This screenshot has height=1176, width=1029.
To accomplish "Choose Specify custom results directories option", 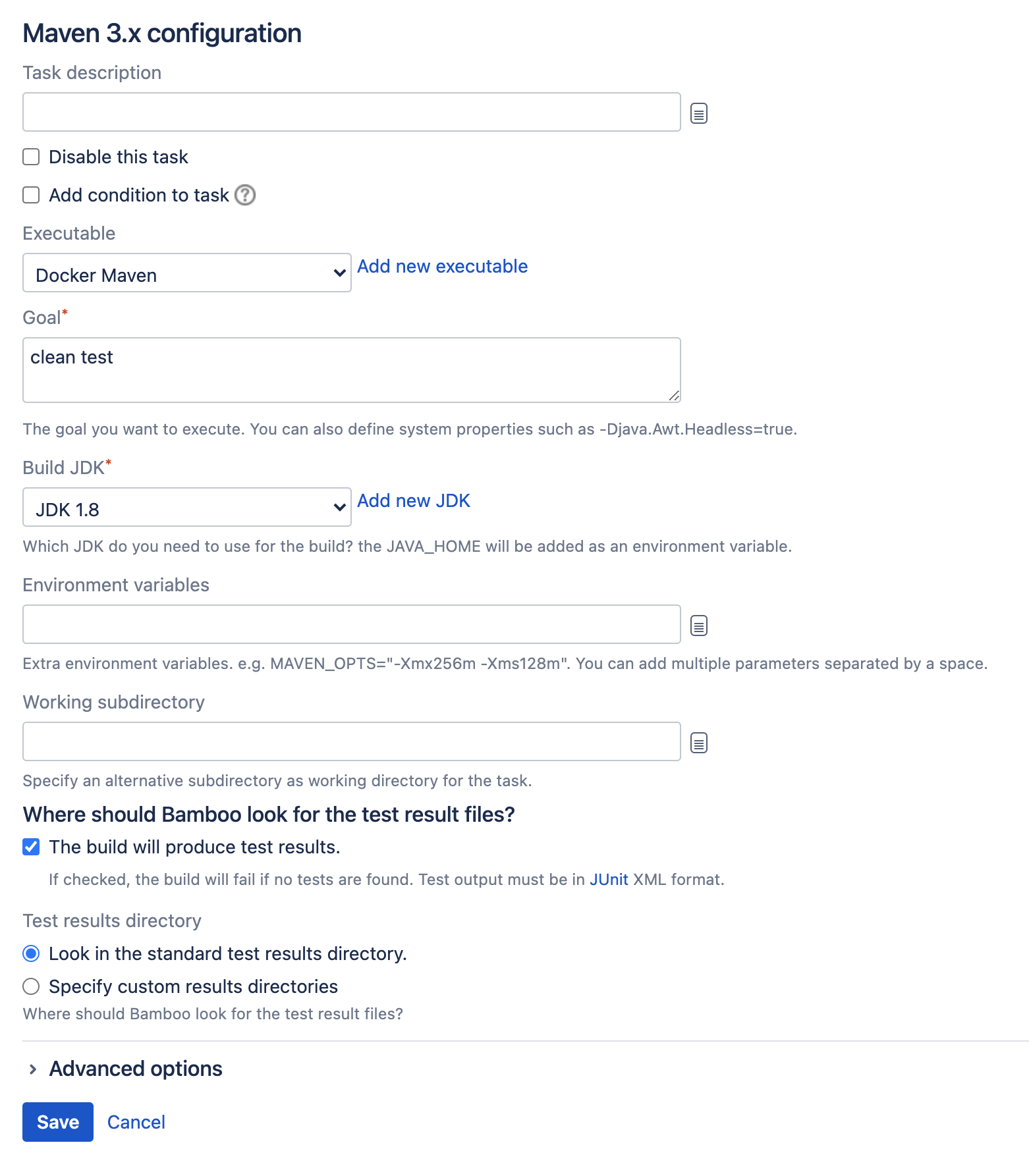I will click(x=31, y=986).
